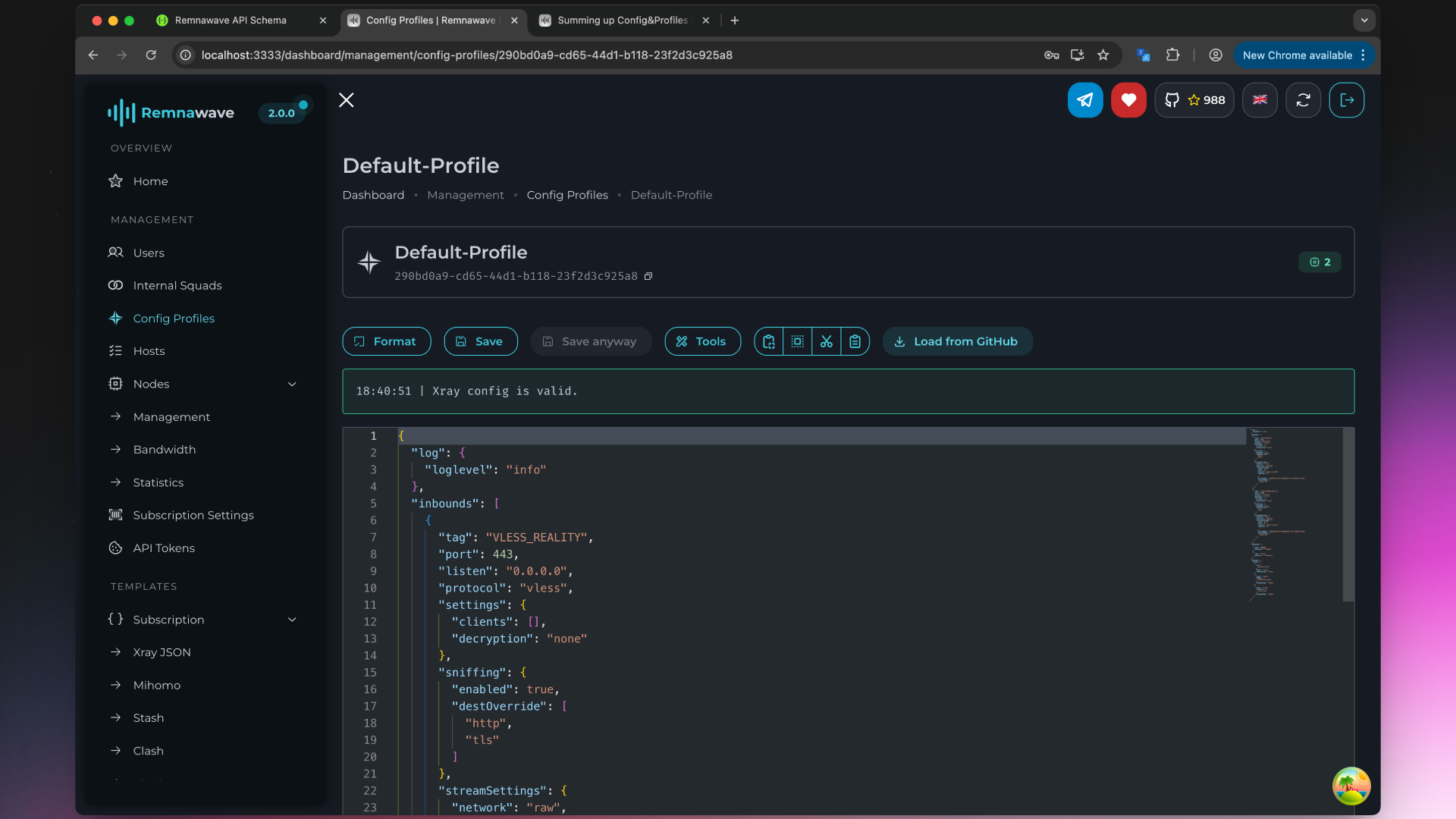
Task: Switch to Summing up Config&Profiles tab
Action: [x=622, y=20]
